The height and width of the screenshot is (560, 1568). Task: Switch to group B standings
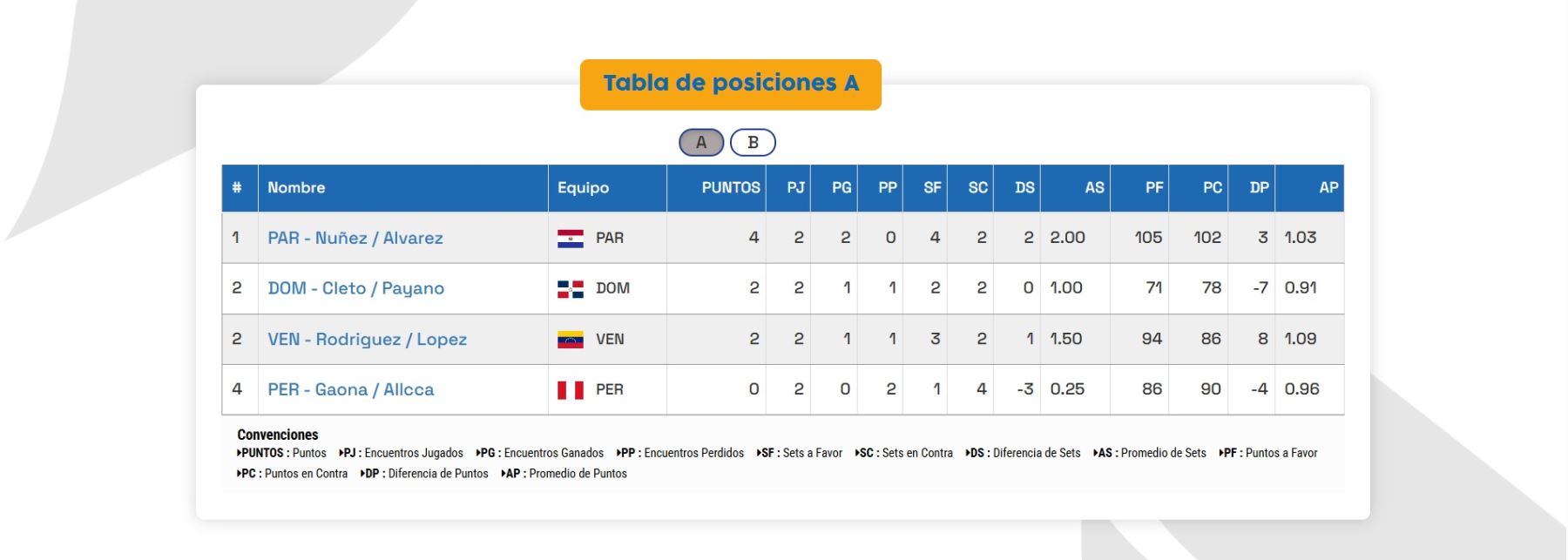click(753, 143)
